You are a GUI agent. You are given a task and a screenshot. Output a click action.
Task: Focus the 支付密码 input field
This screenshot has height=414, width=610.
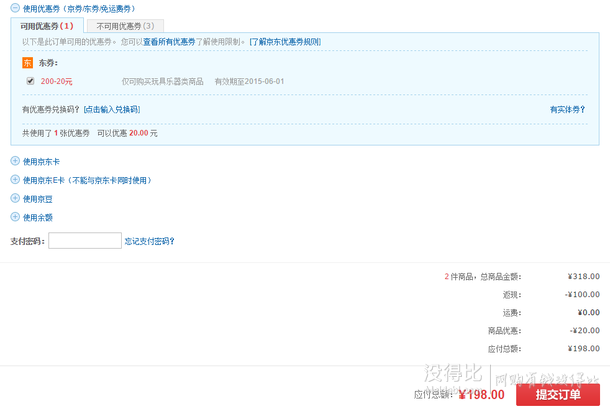(x=85, y=240)
